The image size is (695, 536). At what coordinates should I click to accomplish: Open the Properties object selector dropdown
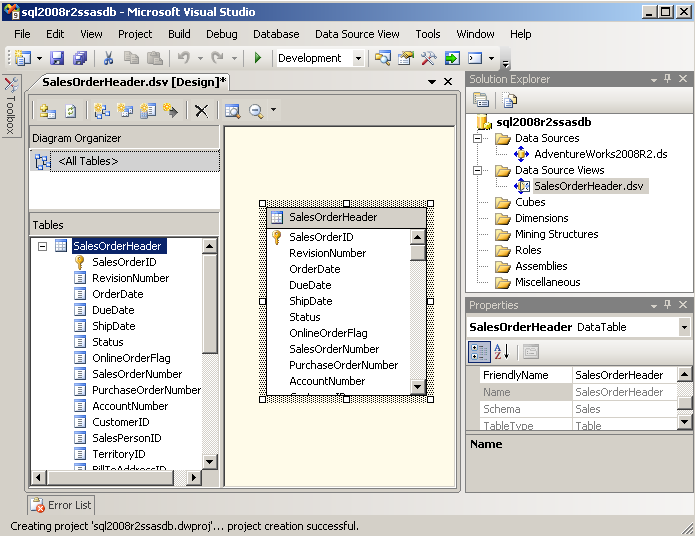coord(684,327)
